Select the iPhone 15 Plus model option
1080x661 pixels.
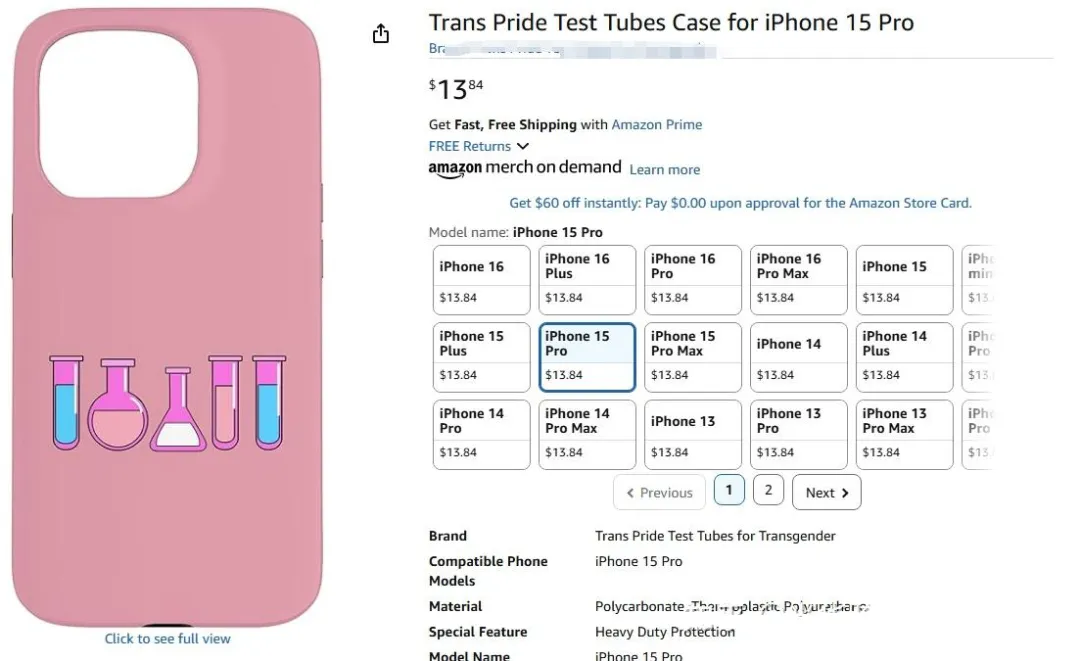(483, 357)
